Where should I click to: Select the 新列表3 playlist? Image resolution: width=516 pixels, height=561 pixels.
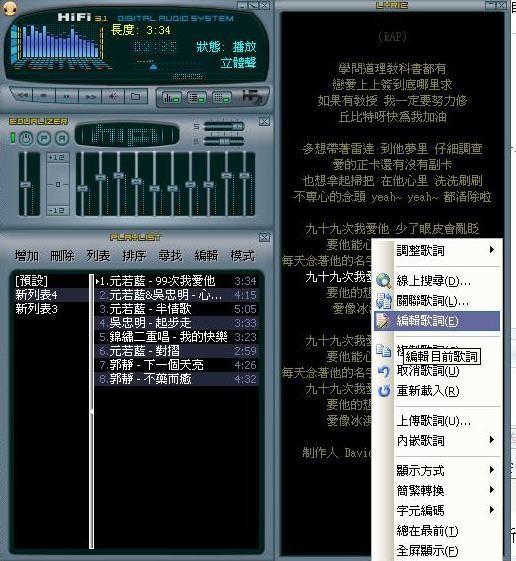pos(50,309)
